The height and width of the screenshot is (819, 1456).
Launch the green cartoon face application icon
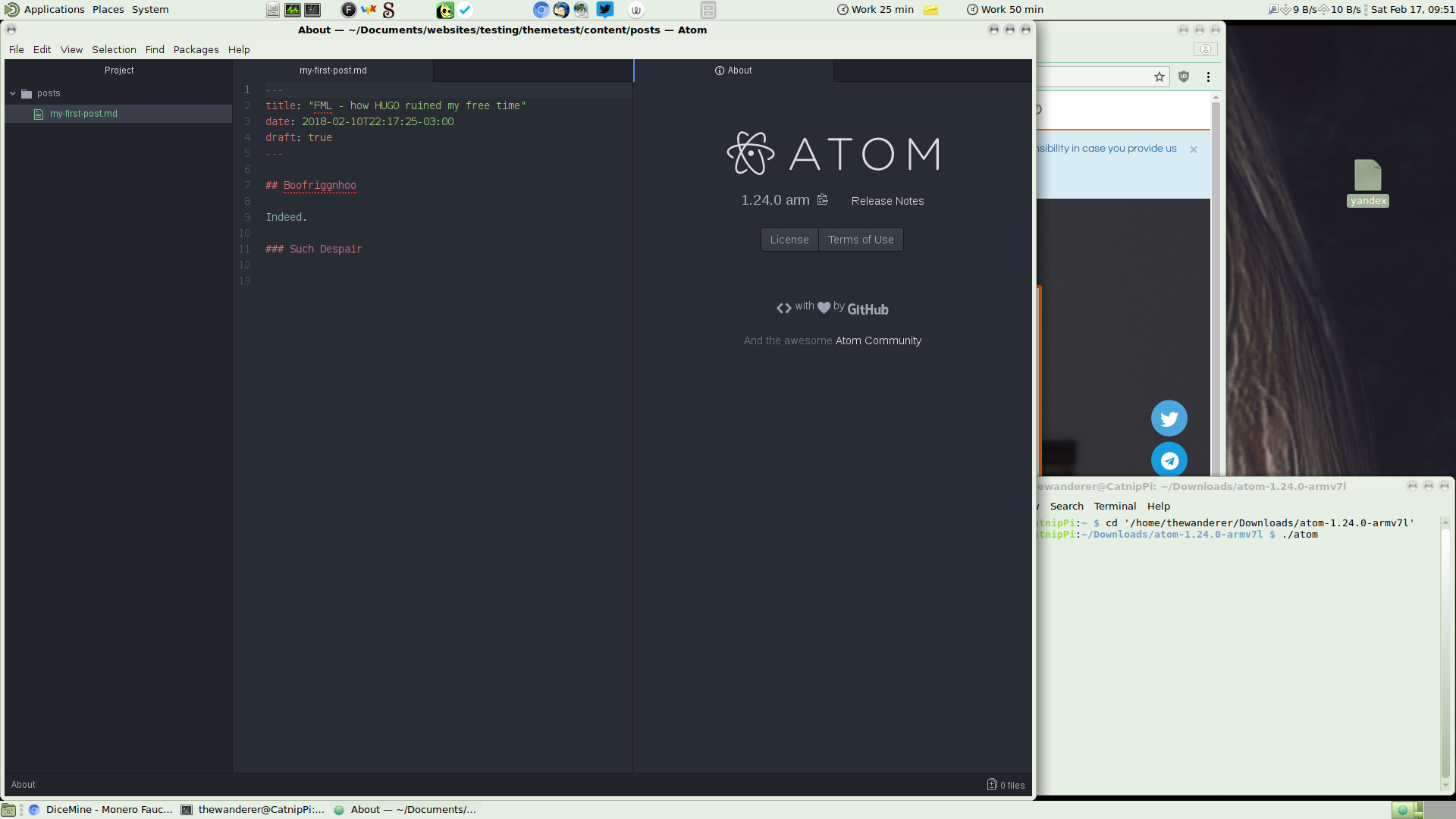click(x=445, y=10)
